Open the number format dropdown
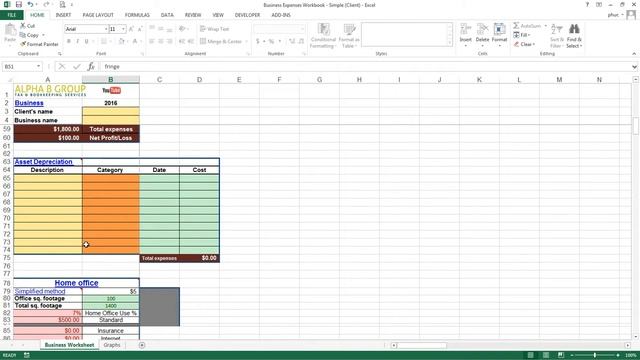Screen dimensions: 640x360 (x=302, y=29)
